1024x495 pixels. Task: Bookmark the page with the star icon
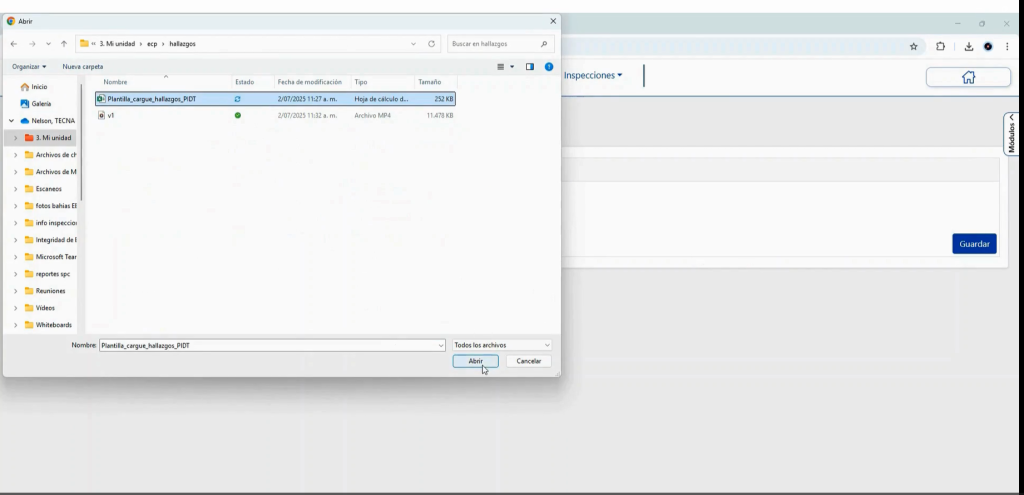913,46
